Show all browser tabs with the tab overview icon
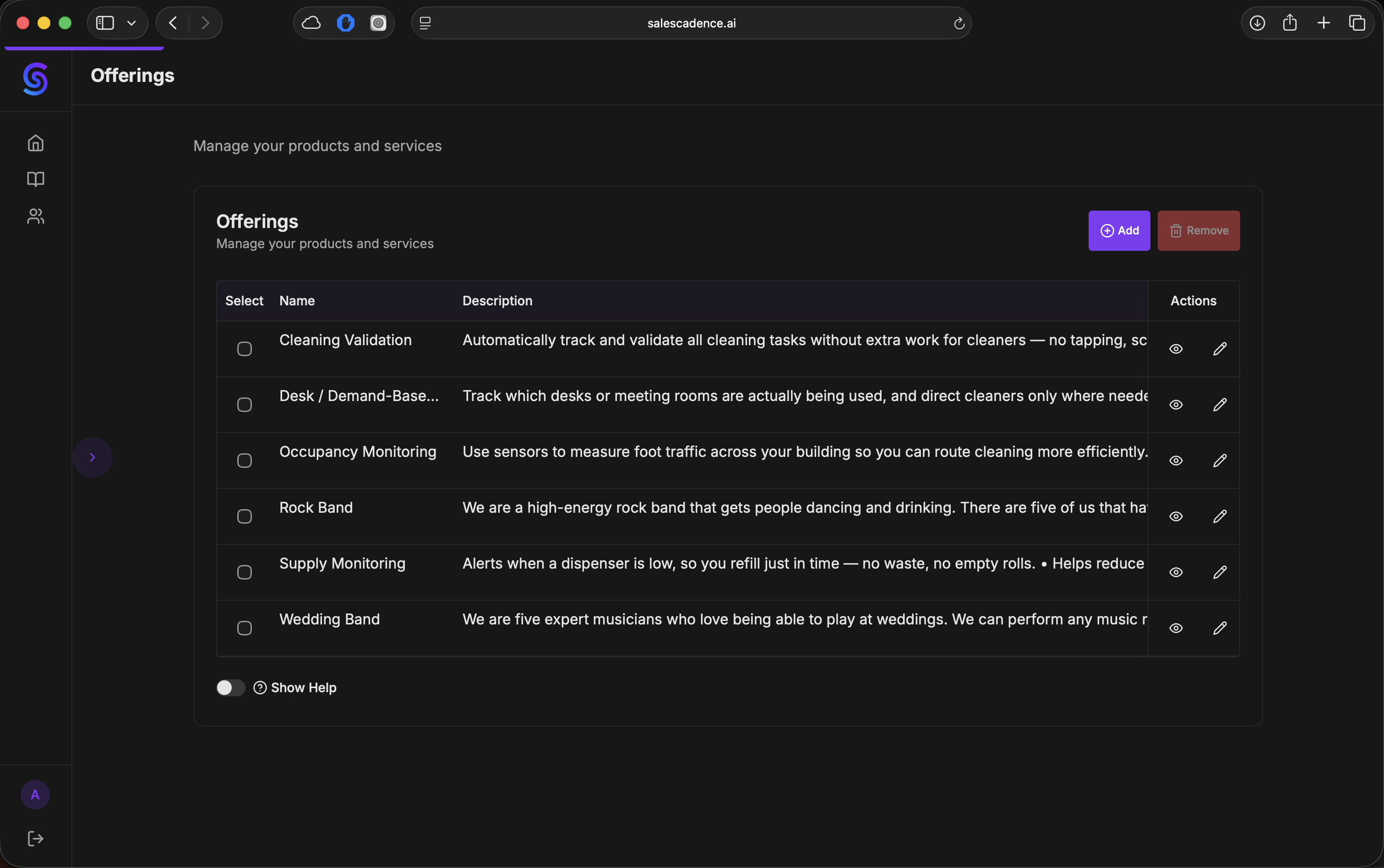The height and width of the screenshot is (868, 1384). click(x=1357, y=23)
